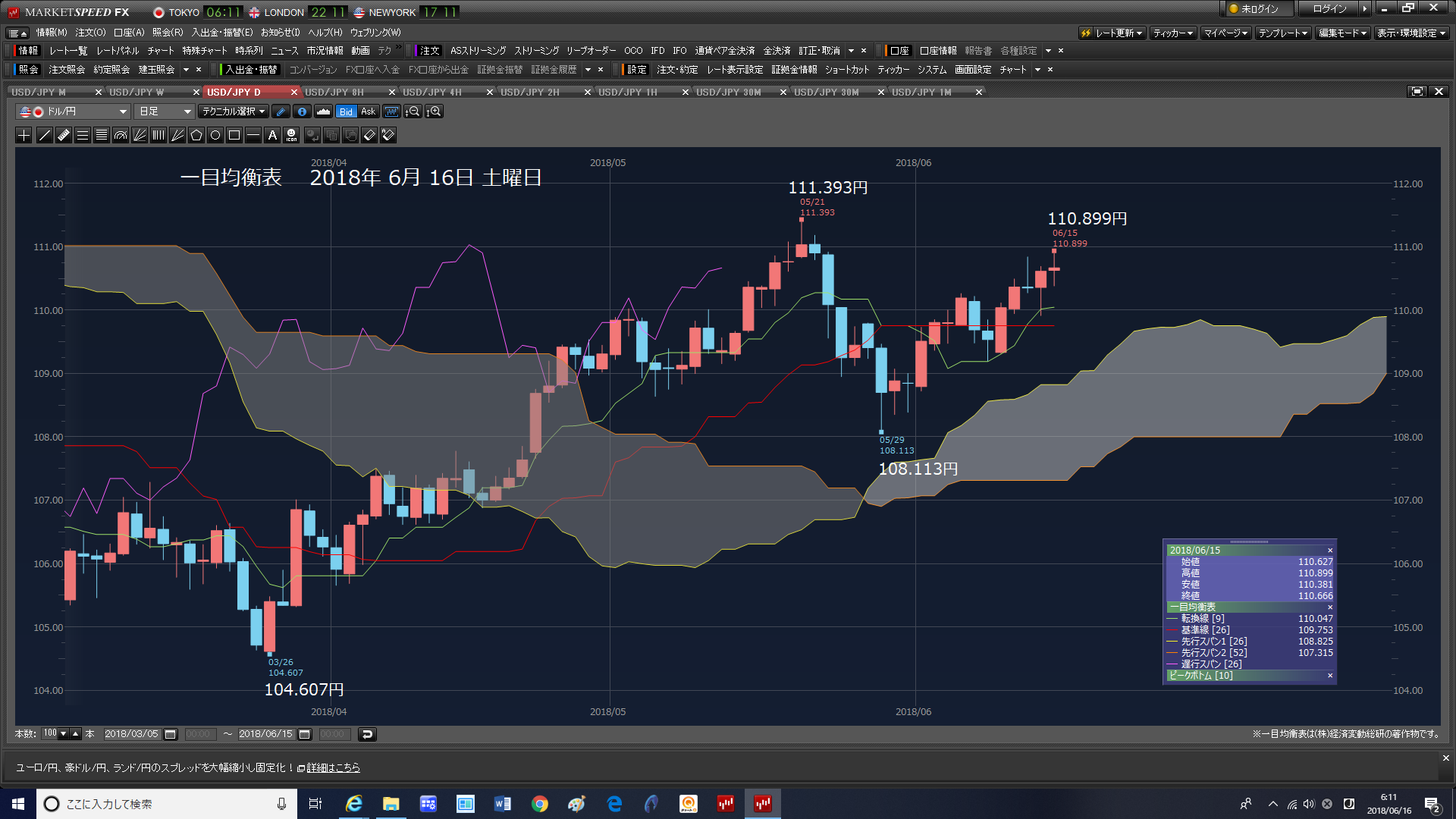
Task: Open the テクニカル選択 indicator dropdown
Action: pyautogui.click(x=233, y=111)
